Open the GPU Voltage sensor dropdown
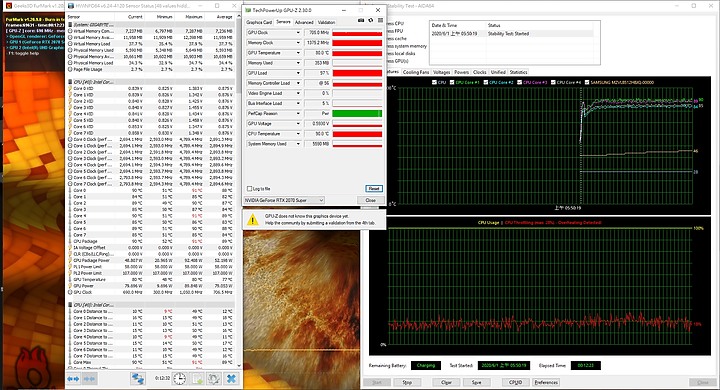This screenshot has width=720, height=390. pyautogui.click(x=298, y=124)
